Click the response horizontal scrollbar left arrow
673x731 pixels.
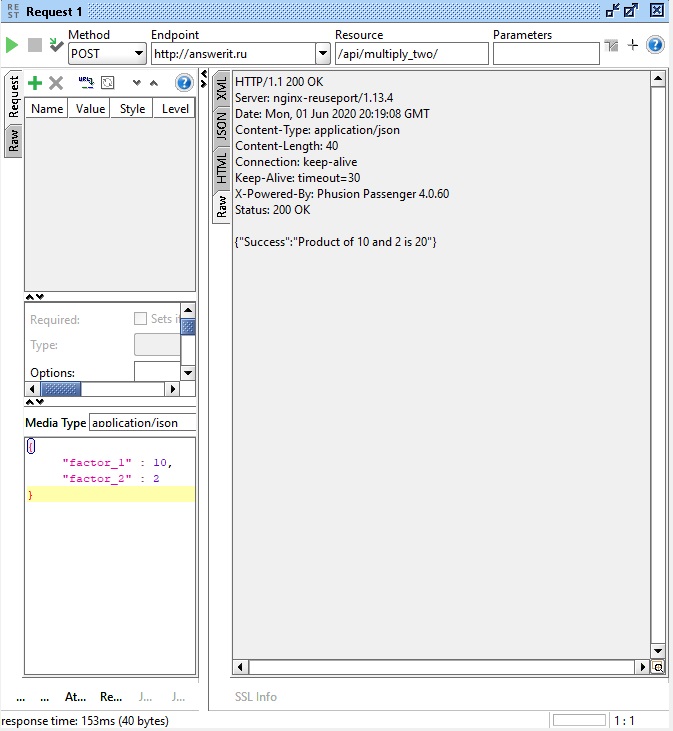[x=240, y=667]
